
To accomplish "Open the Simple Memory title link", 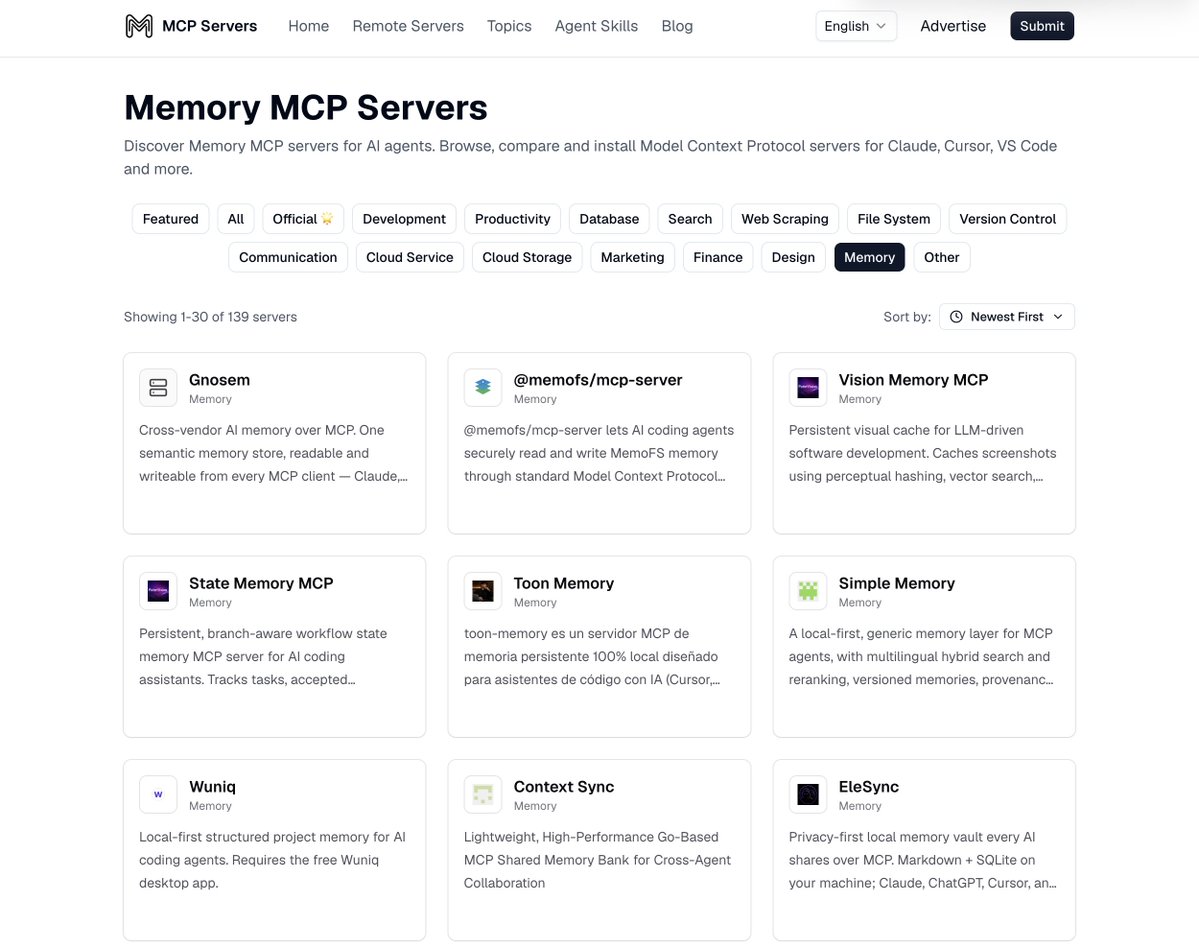I will pyautogui.click(x=896, y=583).
